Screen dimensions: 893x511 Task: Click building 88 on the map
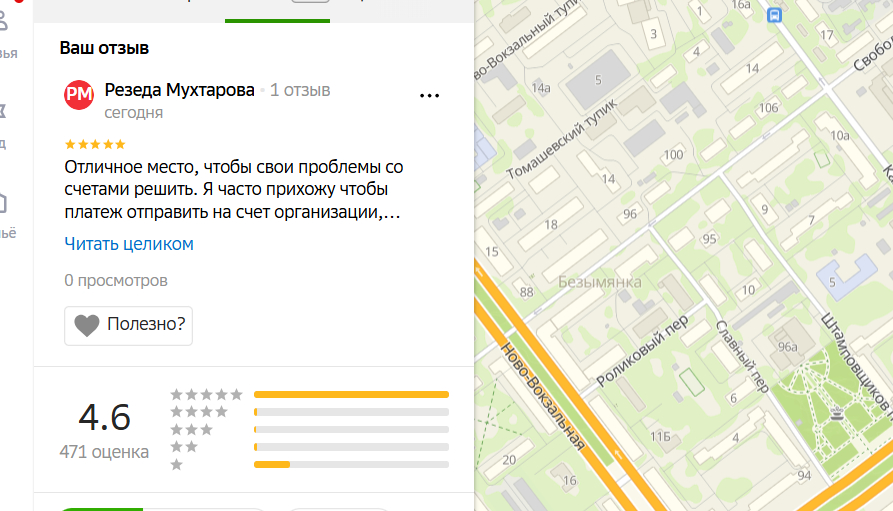(527, 292)
